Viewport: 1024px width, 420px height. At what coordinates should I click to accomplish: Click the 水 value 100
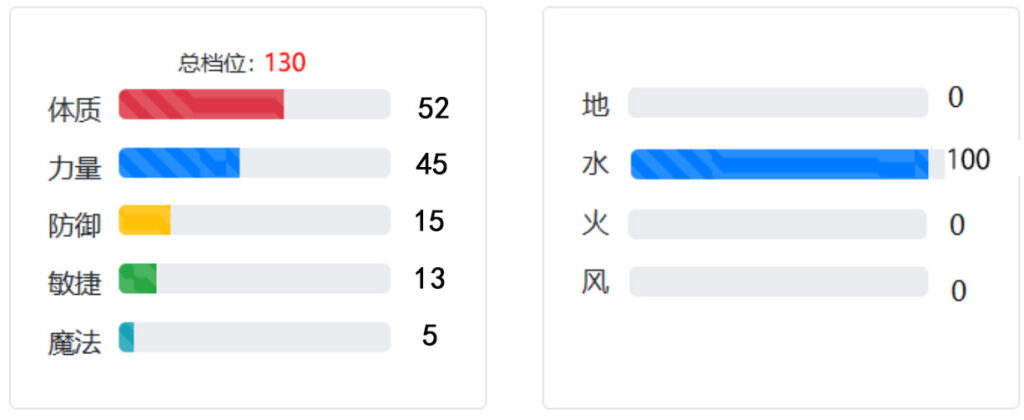(x=968, y=159)
